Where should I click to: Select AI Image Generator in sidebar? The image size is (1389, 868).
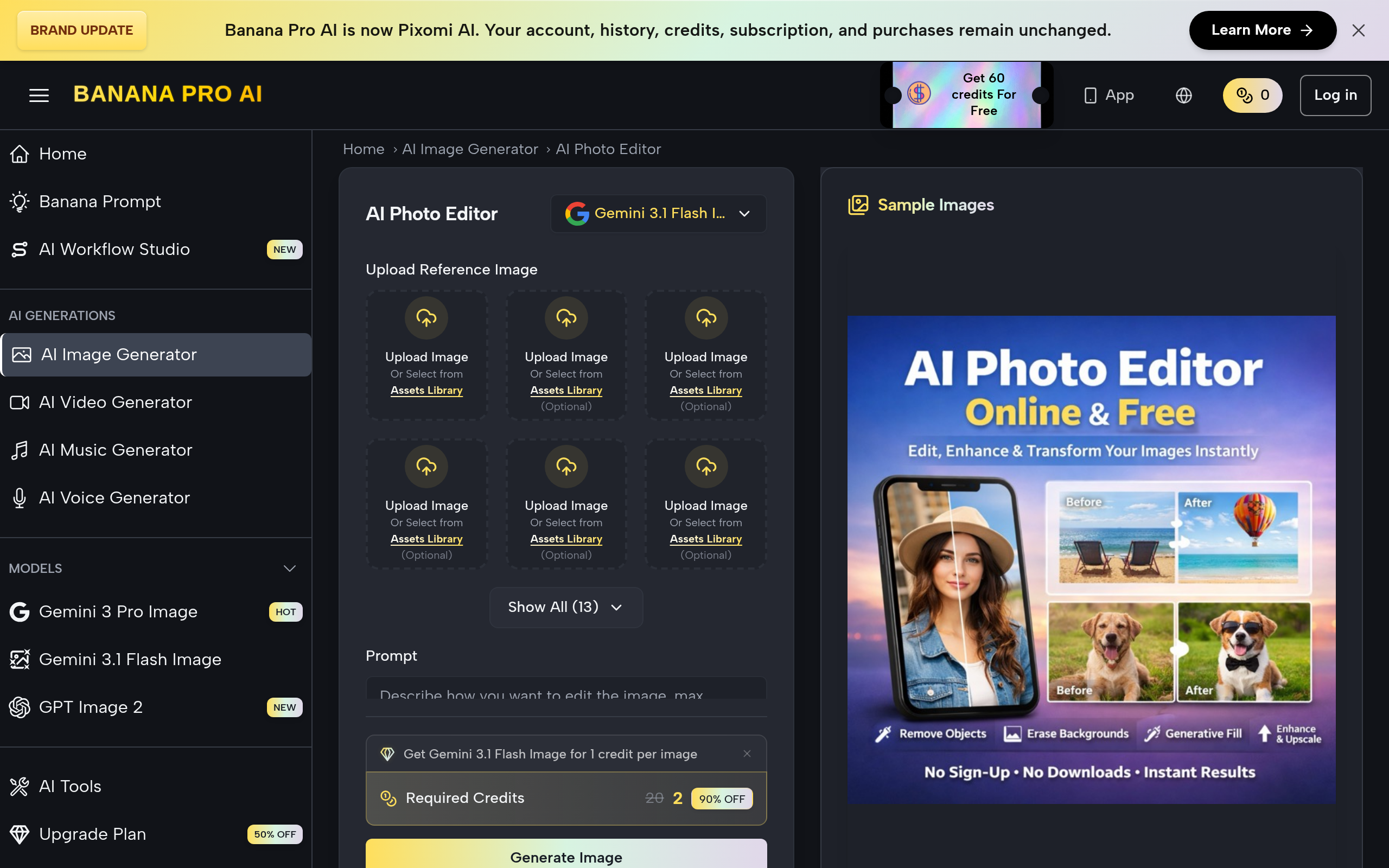pyautogui.click(x=156, y=355)
